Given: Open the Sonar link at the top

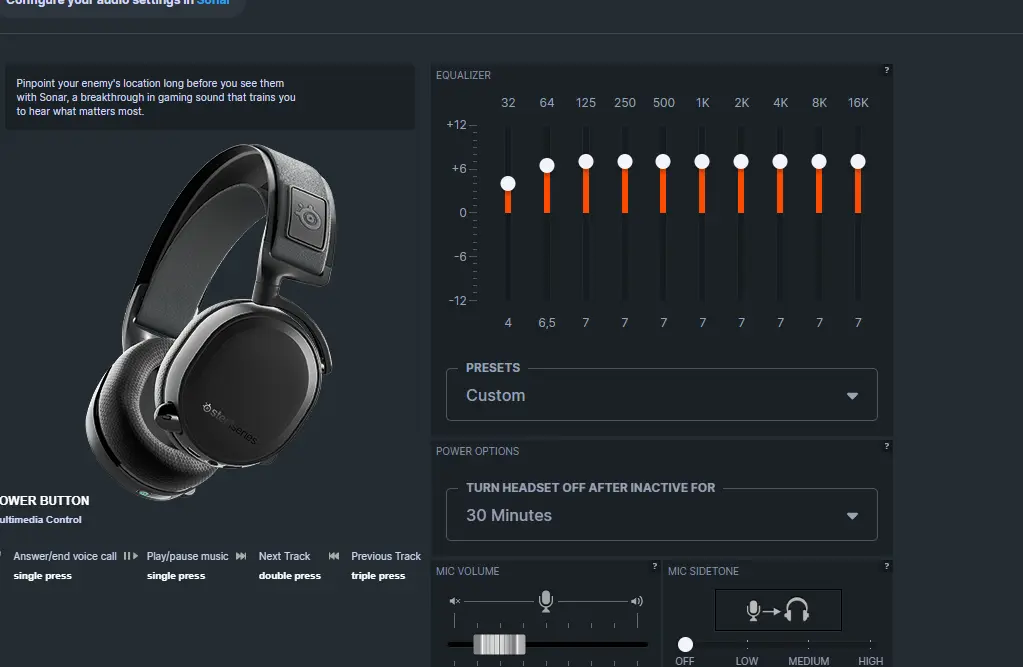Looking at the screenshot, I should (x=213, y=3).
